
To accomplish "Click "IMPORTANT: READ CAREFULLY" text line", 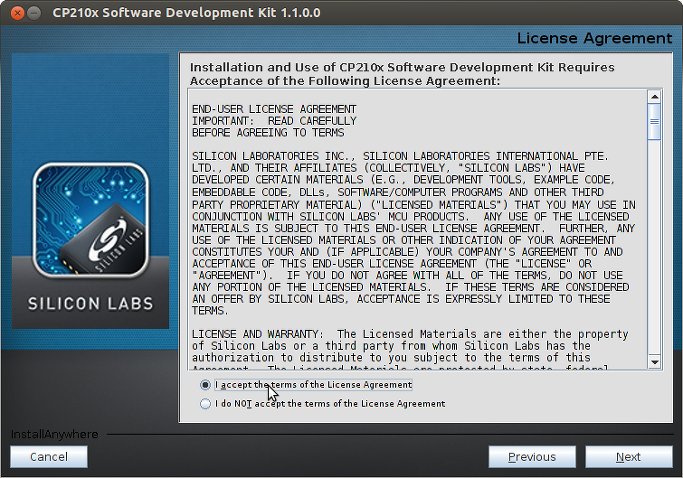I will tap(274, 121).
